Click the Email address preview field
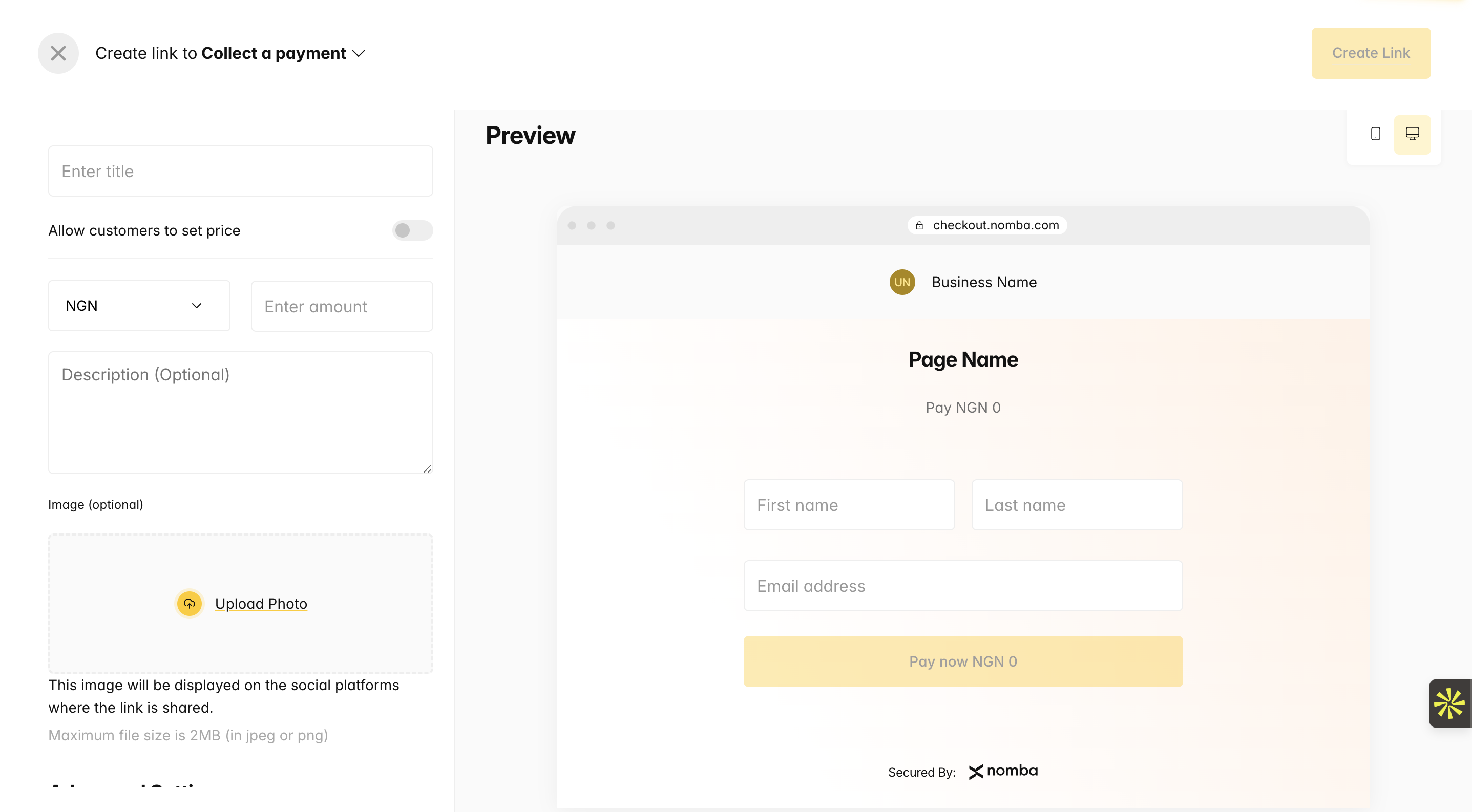 point(963,586)
